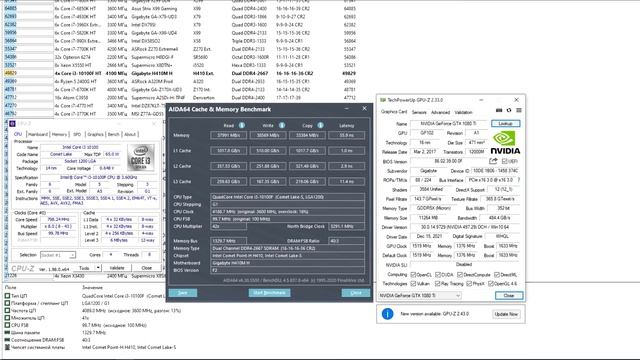Screen dimensions: 640x360
Task: Toggle the DirectML checkbox
Action: 497,275
